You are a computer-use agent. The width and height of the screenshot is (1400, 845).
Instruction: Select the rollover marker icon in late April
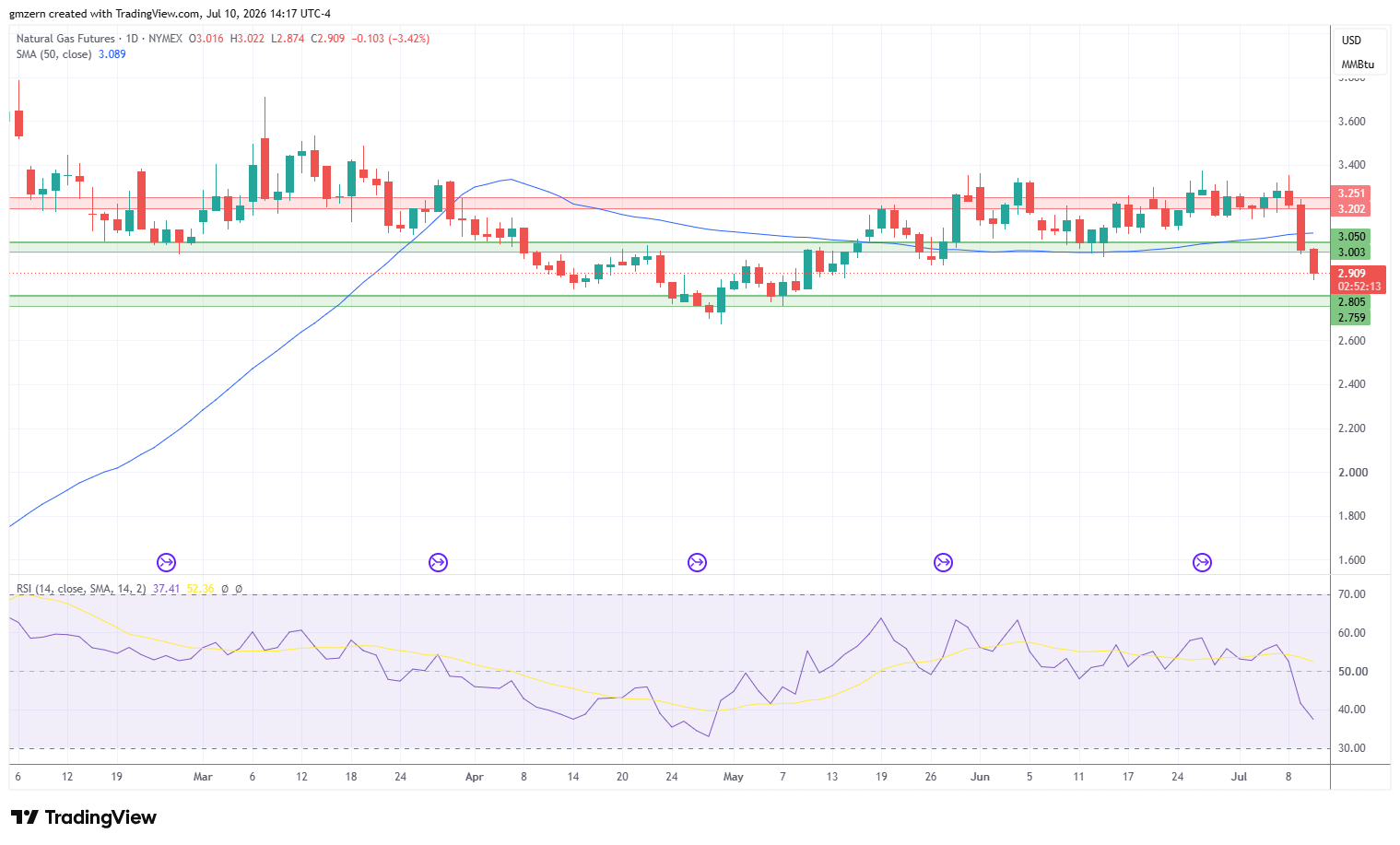point(698,562)
